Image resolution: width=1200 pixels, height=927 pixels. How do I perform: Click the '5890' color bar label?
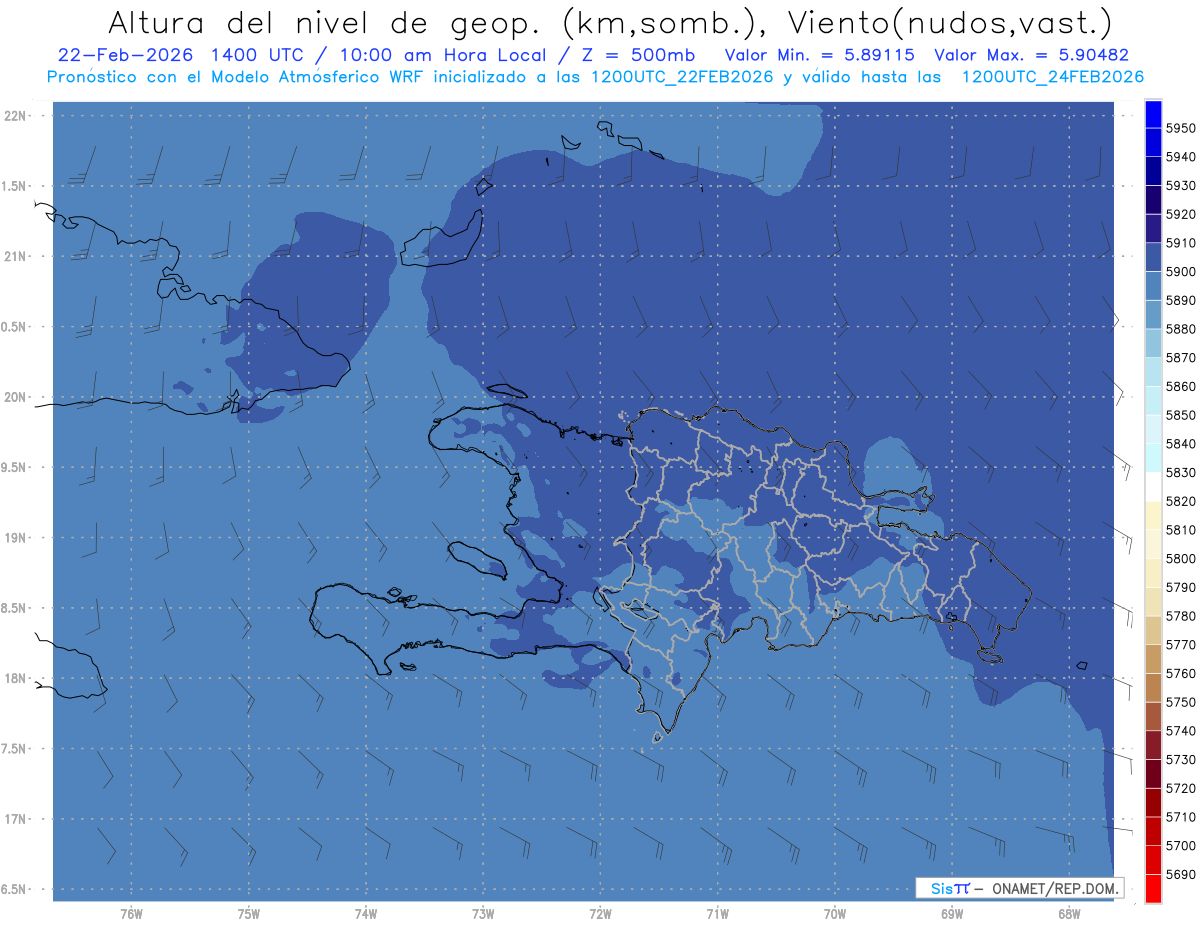tap(1180, 300)
